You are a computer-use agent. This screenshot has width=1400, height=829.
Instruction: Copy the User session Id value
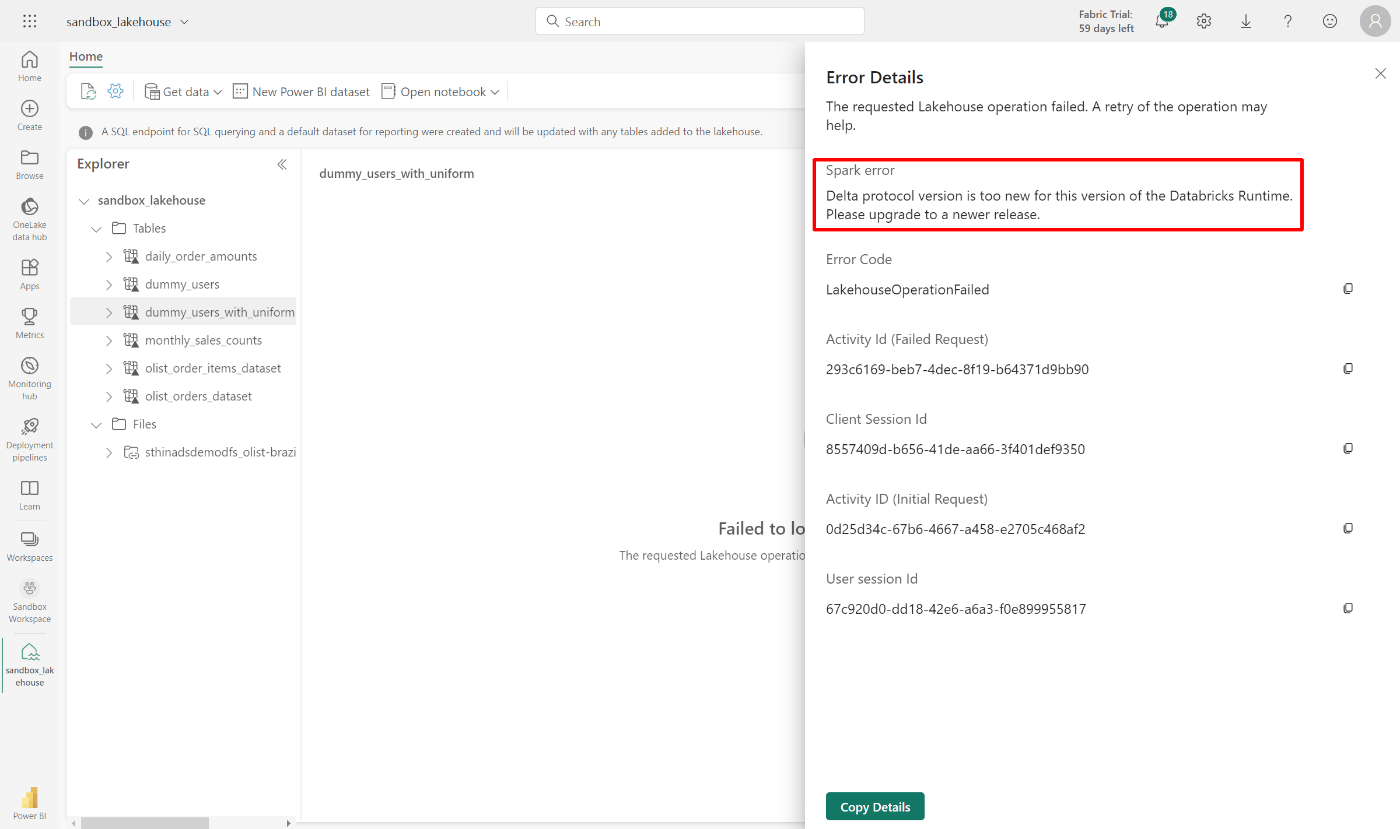(1348, 609)
